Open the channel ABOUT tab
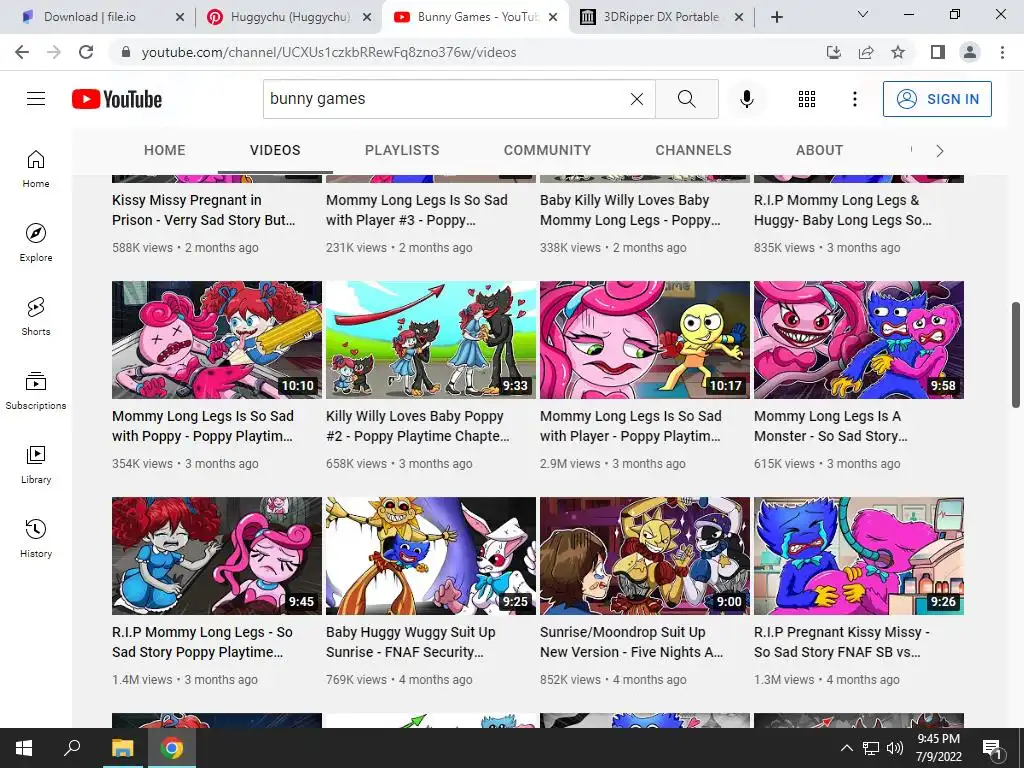Image resolution: width=1024 pixels, height=768 pixels. (x=820, y=150)
